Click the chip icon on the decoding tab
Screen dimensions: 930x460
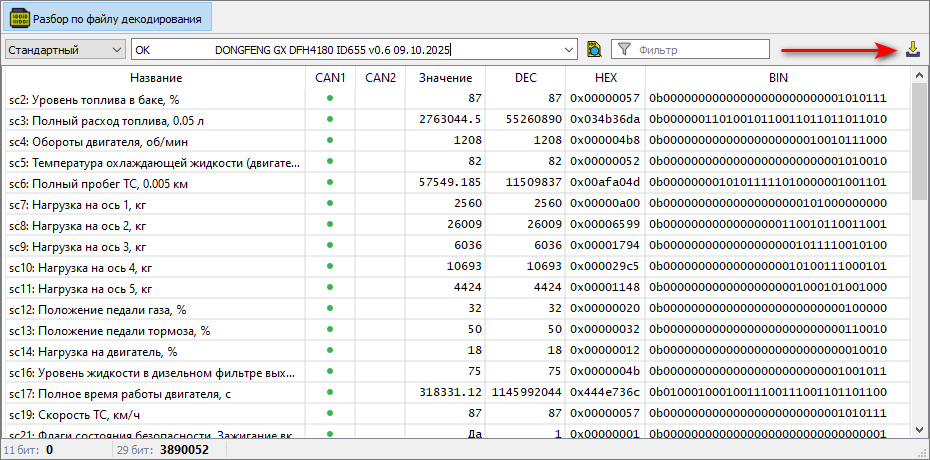pos(19,18)
